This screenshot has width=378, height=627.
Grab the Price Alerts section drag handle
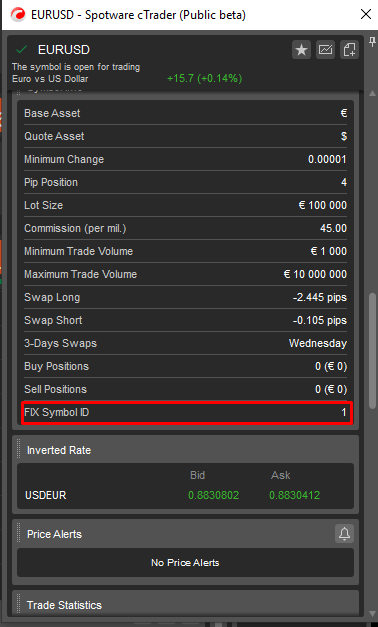19,533
